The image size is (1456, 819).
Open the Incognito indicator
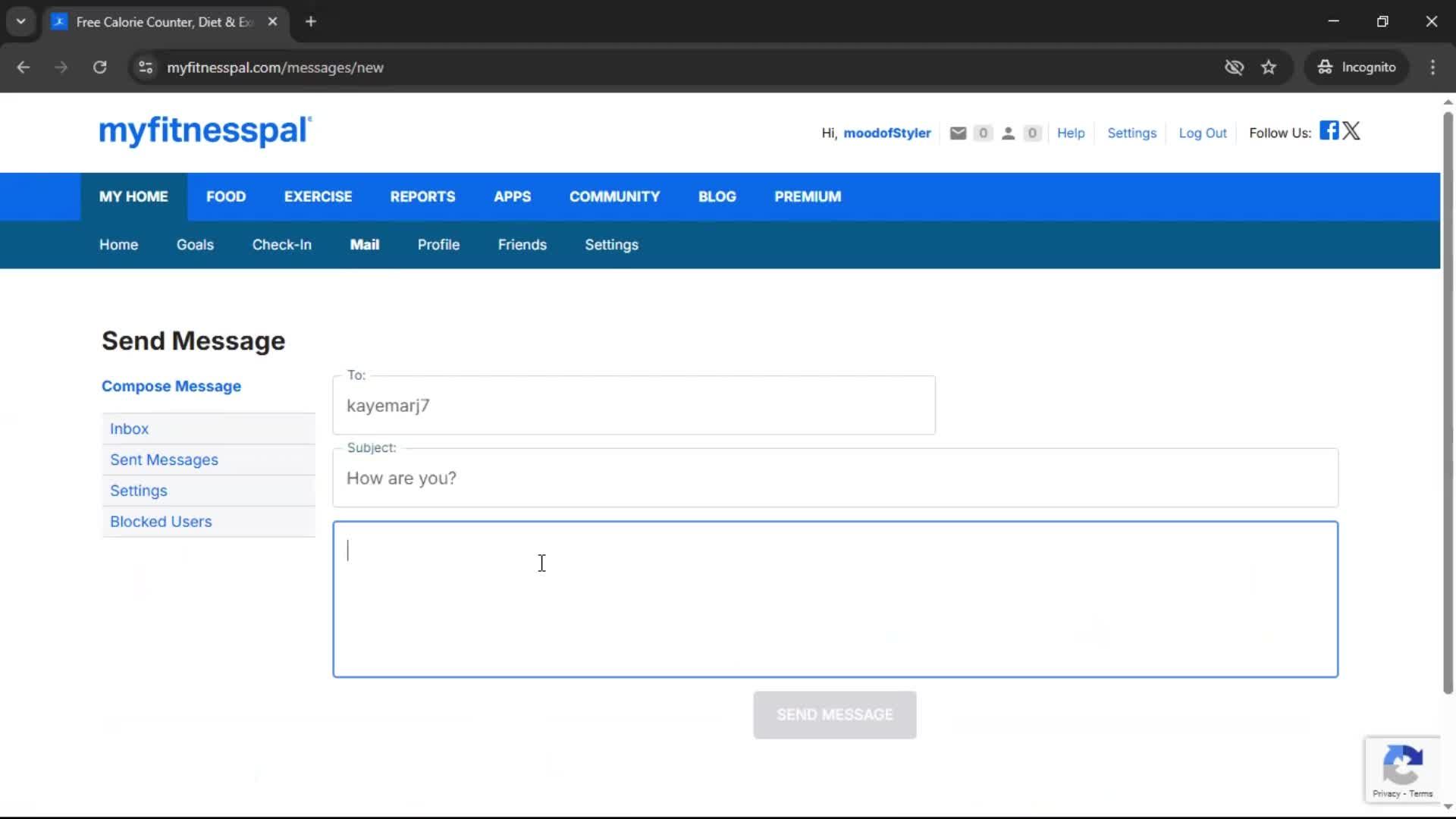1356,67
